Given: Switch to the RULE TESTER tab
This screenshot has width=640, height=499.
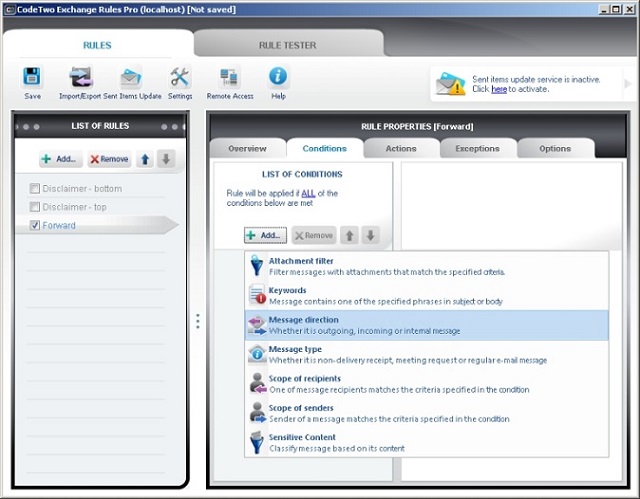Looking at the screenshot, I should click(x=287, y=45).
